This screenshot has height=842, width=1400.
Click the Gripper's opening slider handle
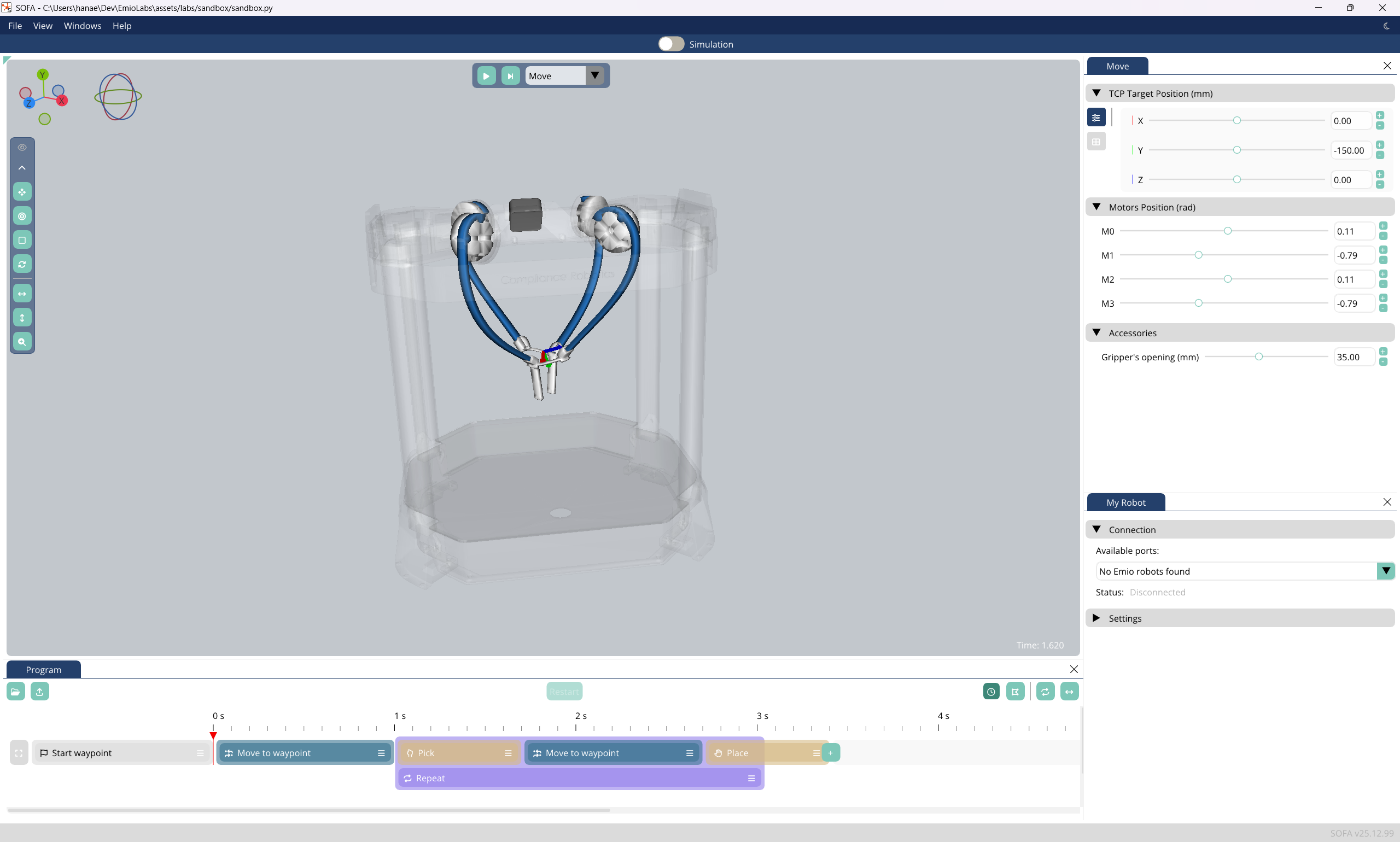(x=1258, y=357)
